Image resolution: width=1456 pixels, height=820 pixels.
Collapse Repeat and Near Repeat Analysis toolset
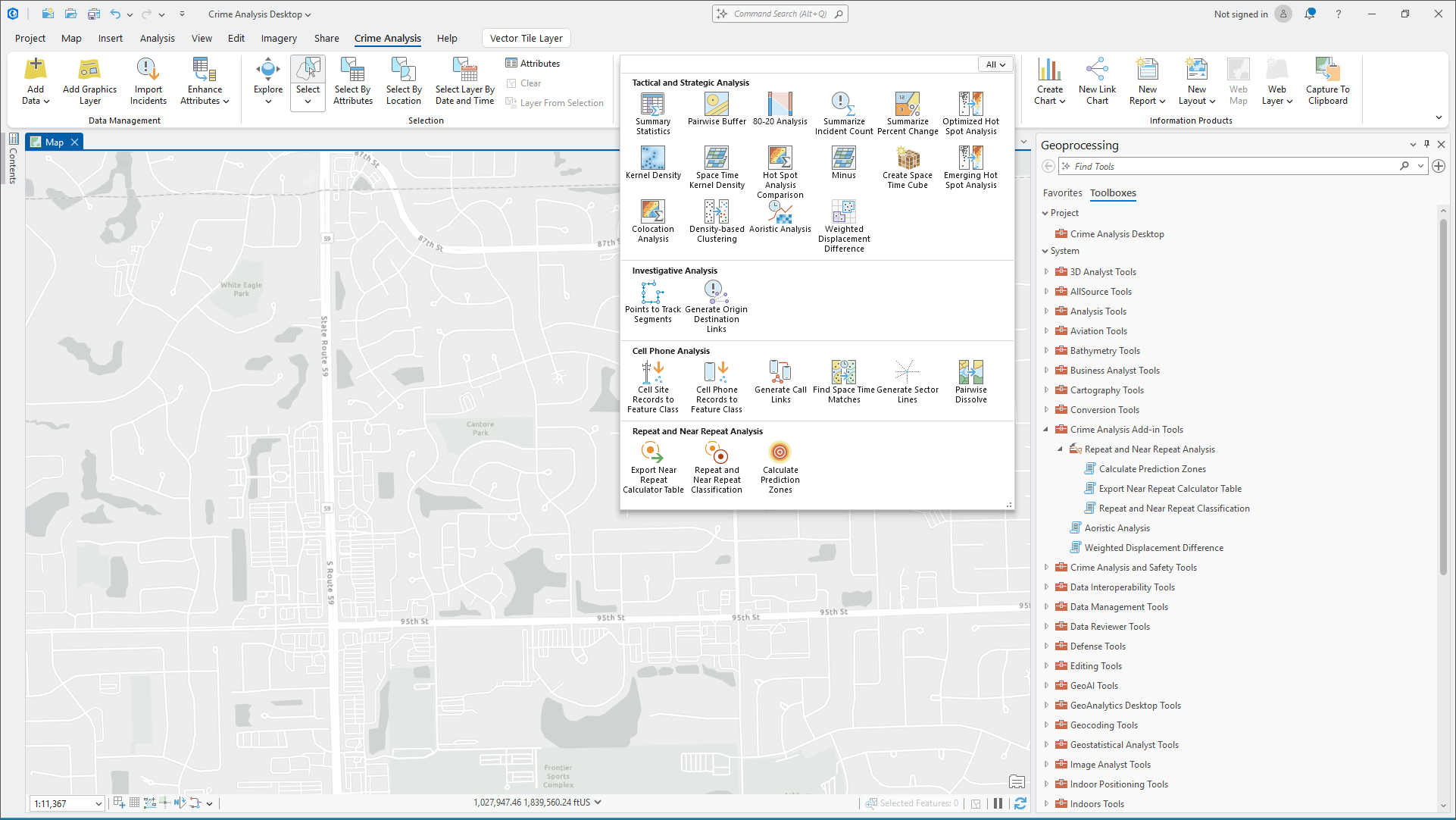[x=1061, y=449]
